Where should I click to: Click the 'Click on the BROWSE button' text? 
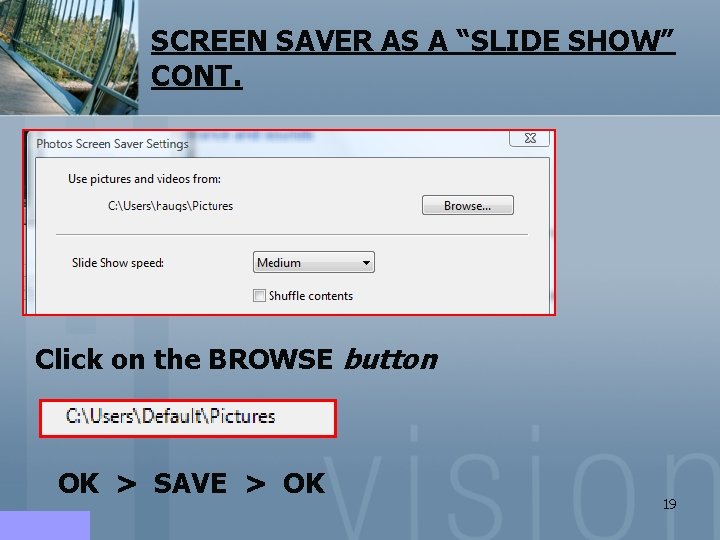click(x=236, y=359)
